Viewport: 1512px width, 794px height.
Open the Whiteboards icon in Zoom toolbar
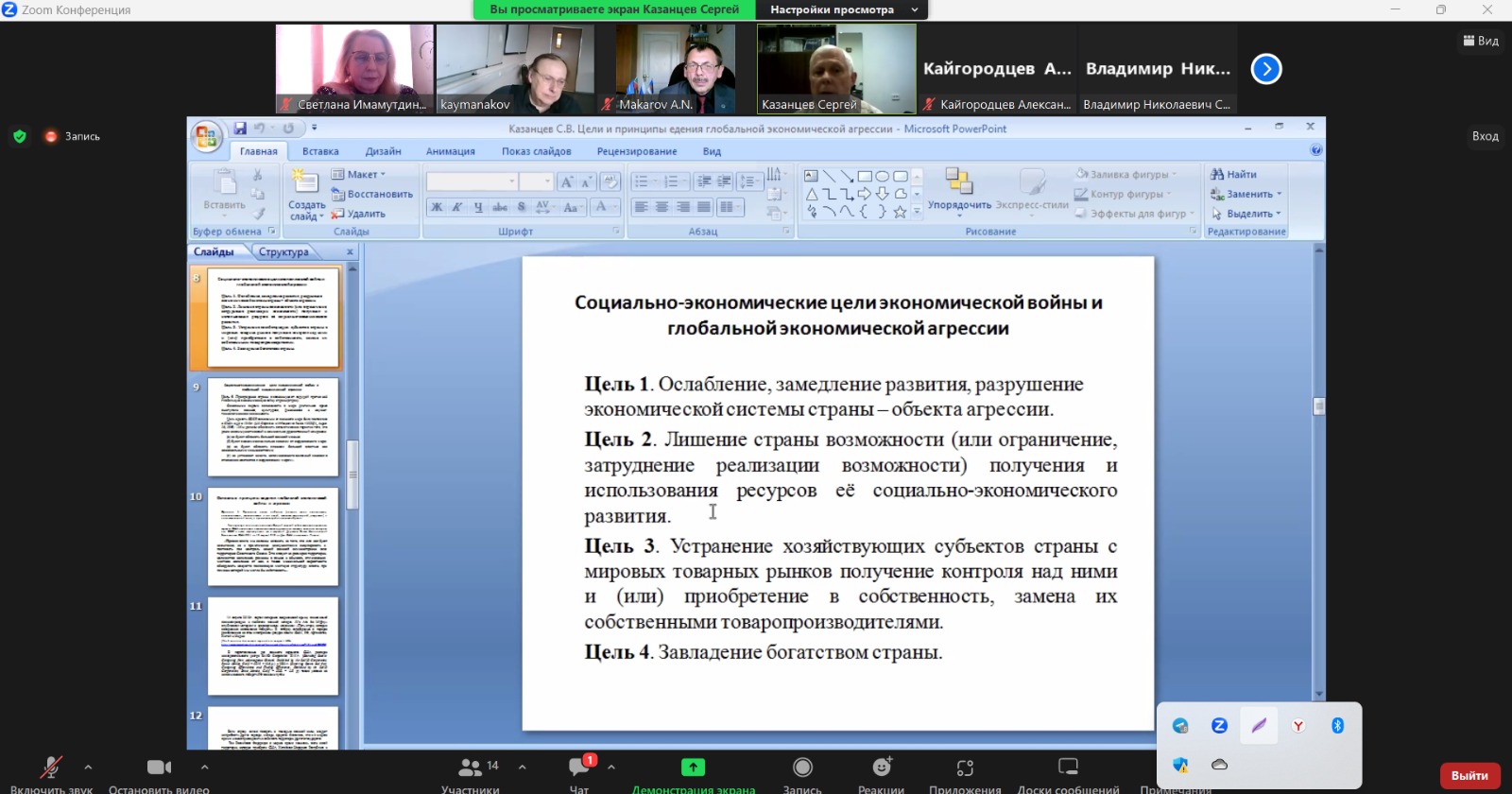click(x=1068, y=768)
